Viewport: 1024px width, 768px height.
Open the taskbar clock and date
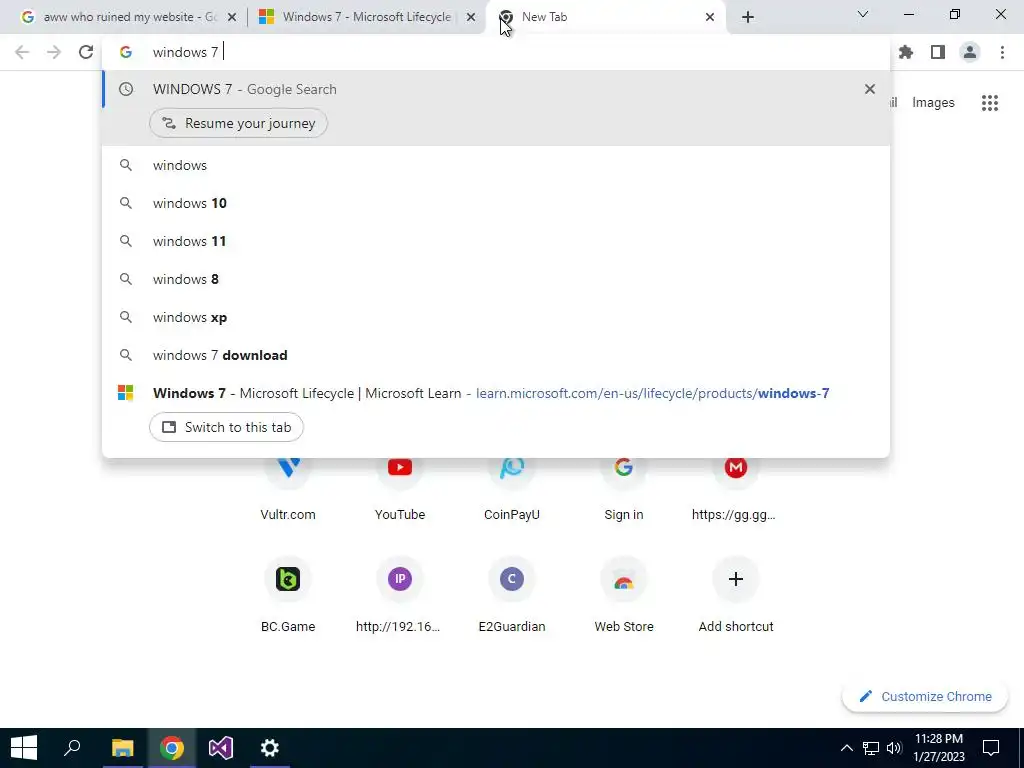939,748
